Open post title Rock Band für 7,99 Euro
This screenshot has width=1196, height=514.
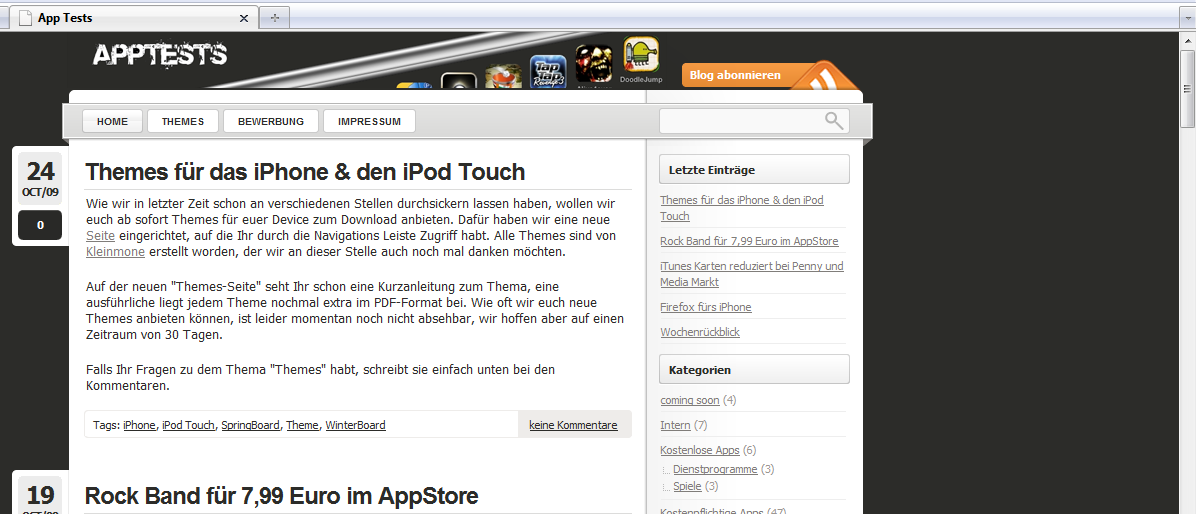point(281,496)
